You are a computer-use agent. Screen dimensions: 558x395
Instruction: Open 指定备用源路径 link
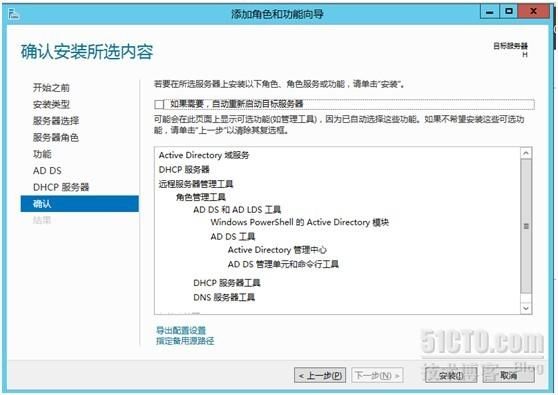[185, 341]
